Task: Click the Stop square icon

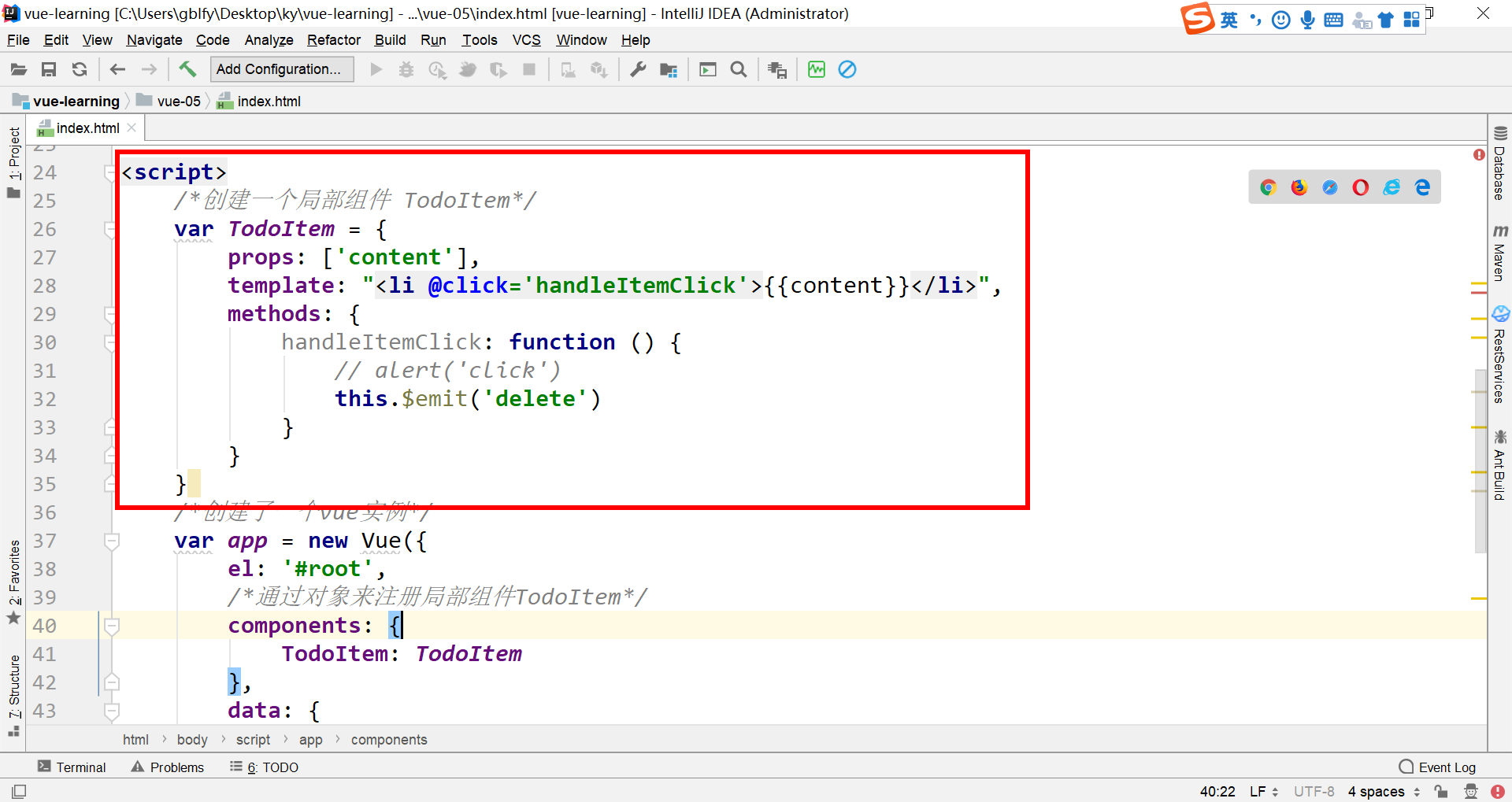Action: pyautogui.click(x=530, y=70)
